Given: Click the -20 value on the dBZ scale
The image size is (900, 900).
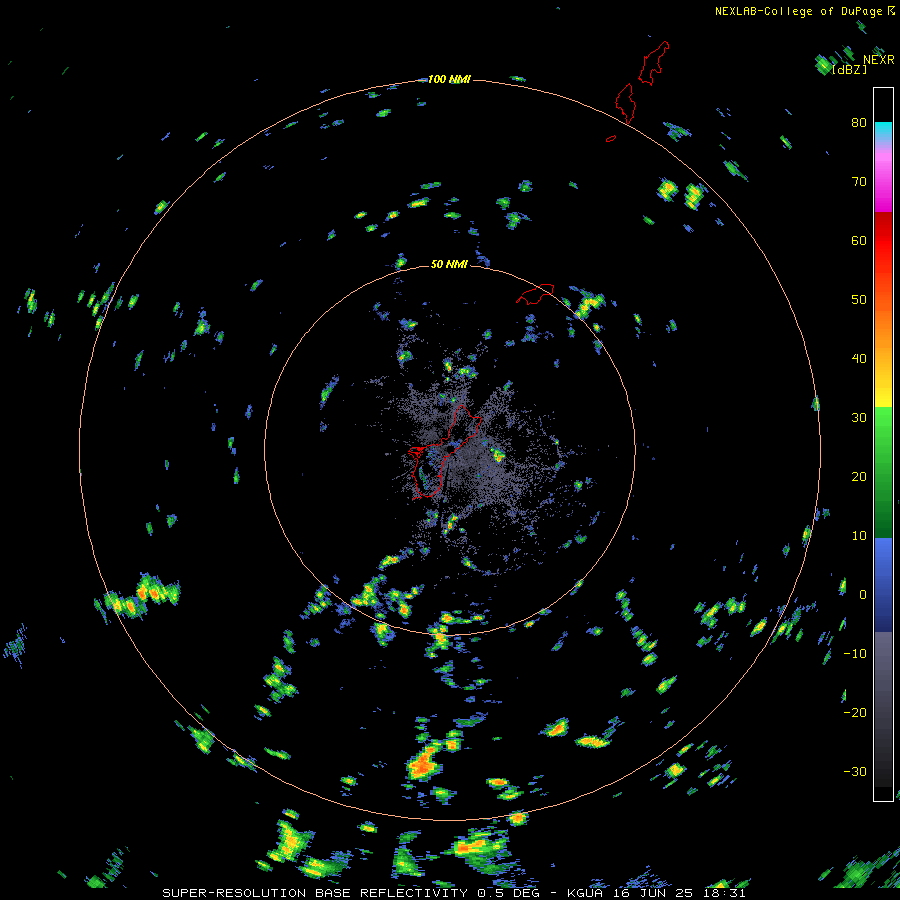Looking at the screenshot, I should tap(855, 712).
